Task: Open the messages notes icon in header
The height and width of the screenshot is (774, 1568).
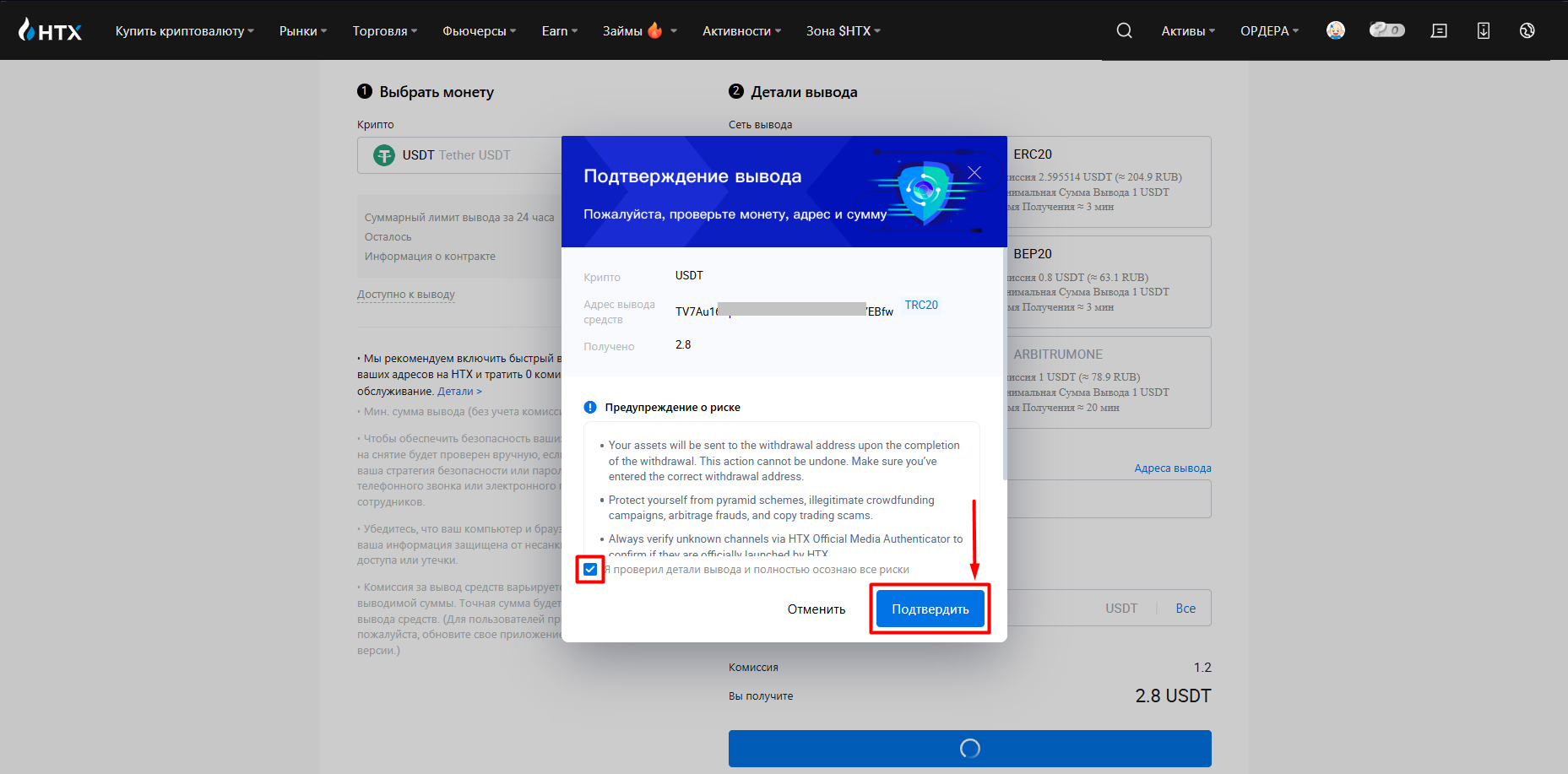Action: 1439,30
